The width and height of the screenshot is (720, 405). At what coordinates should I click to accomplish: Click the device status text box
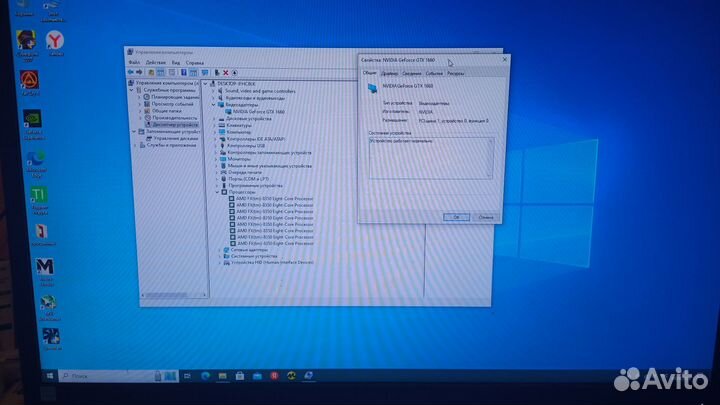coord(431,158)
